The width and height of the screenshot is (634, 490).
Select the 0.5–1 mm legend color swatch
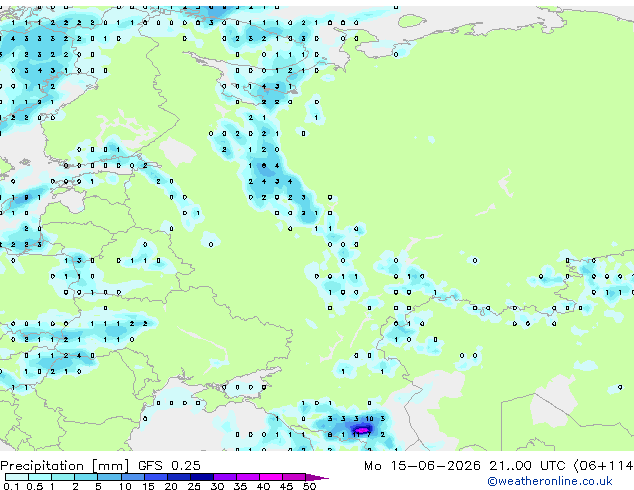40,477
